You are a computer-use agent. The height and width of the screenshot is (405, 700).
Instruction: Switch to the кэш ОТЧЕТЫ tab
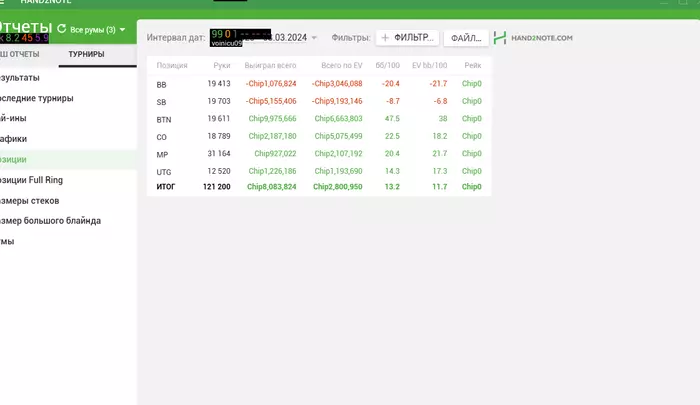pyautogui.click(x=20, y=54)
